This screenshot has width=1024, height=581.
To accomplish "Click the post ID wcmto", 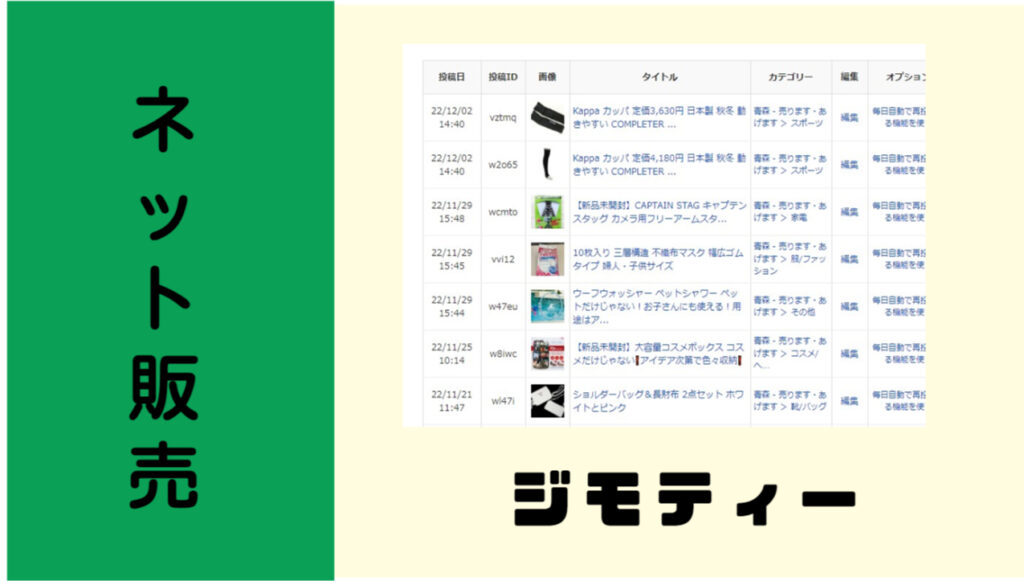I will coord(503,212).
